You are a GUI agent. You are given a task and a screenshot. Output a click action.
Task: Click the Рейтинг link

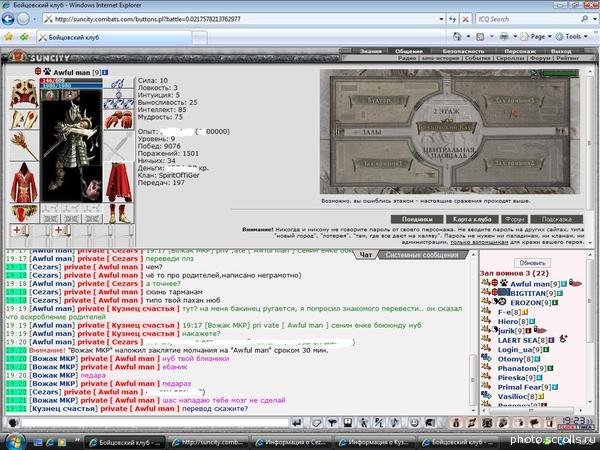tap(568, 58)
